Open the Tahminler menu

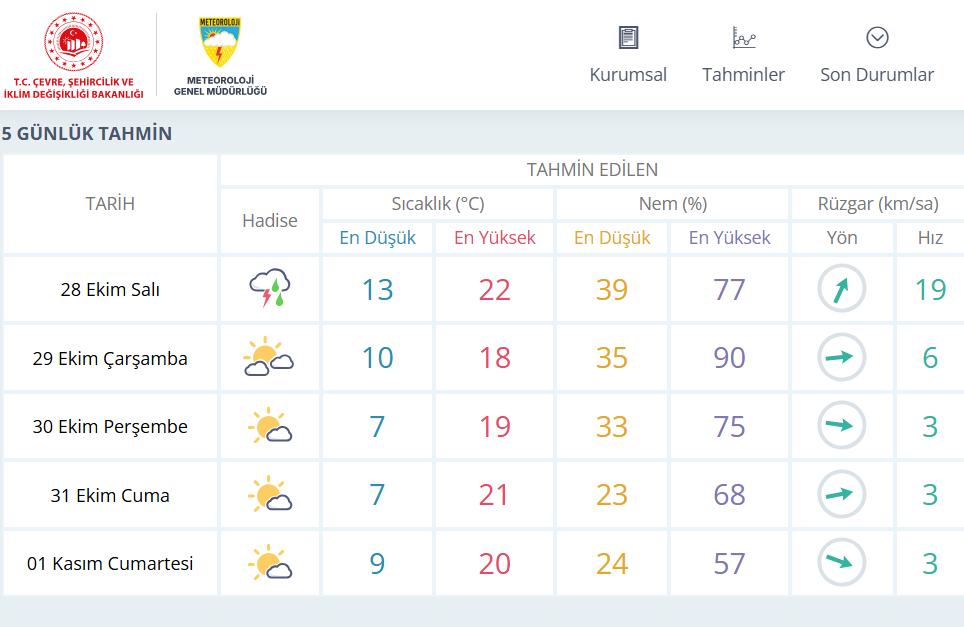coord(743,75)
